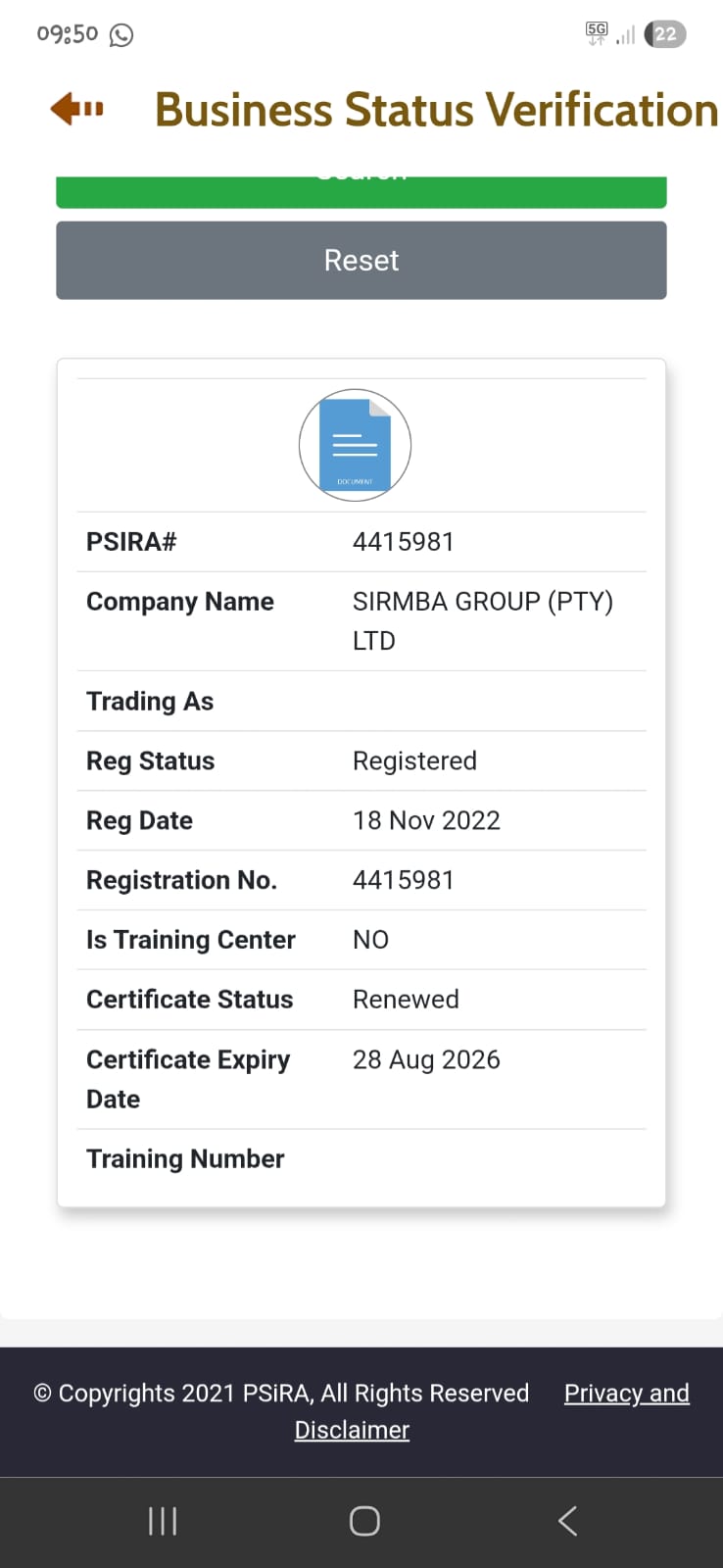Tap the WhatsApp notification icon
This screenshot has width=723, height=1568.
tap(121, 35)
